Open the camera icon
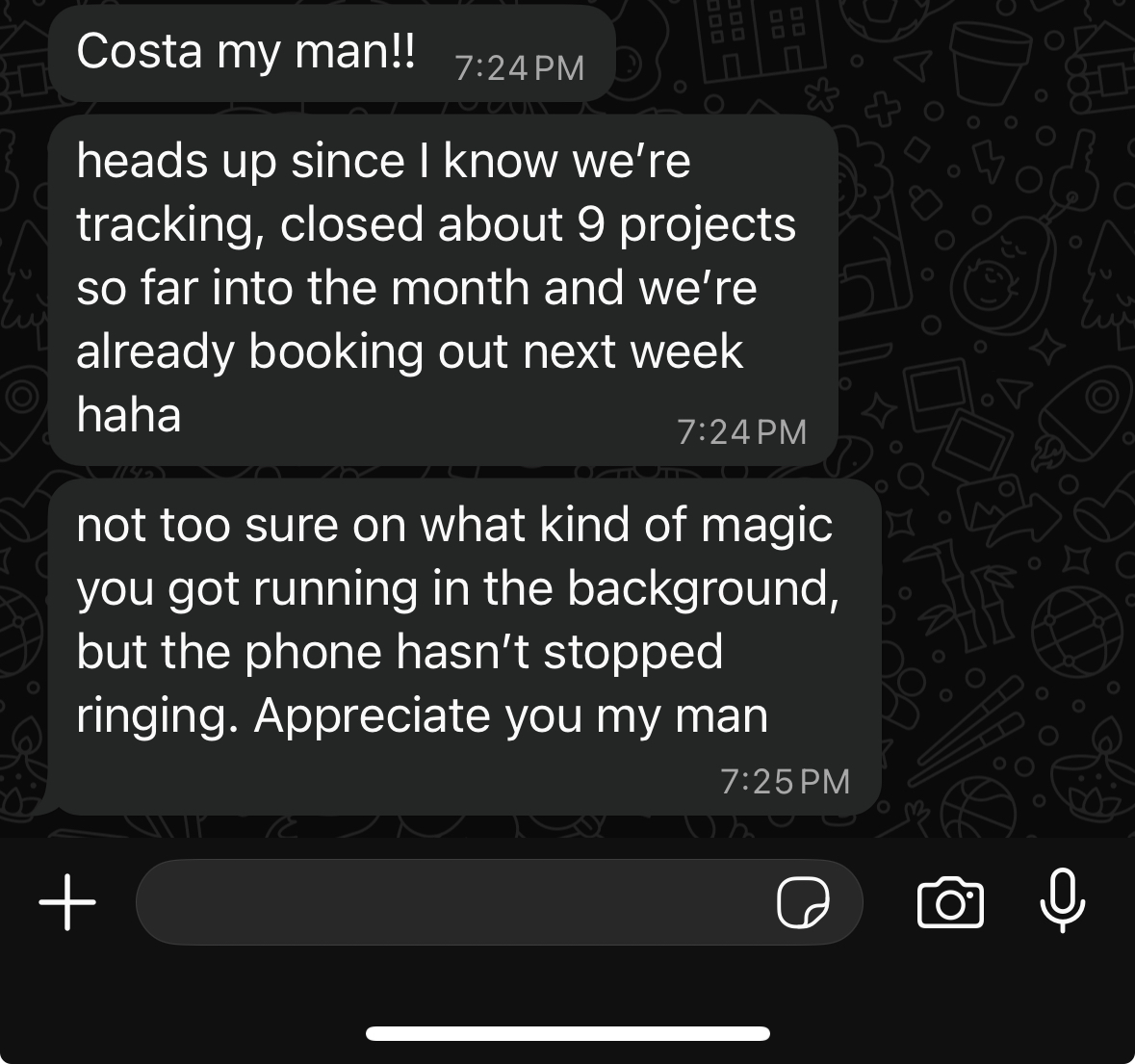Screen dimensions: 1135x1064 [x=950, y=902]
